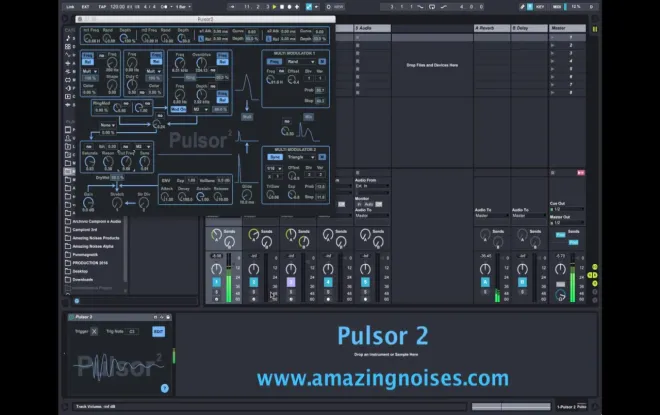Select Max for Live category icon
The height and width of the screenshot is (415, 660).
pyautogui.click(x=68, y=80)
